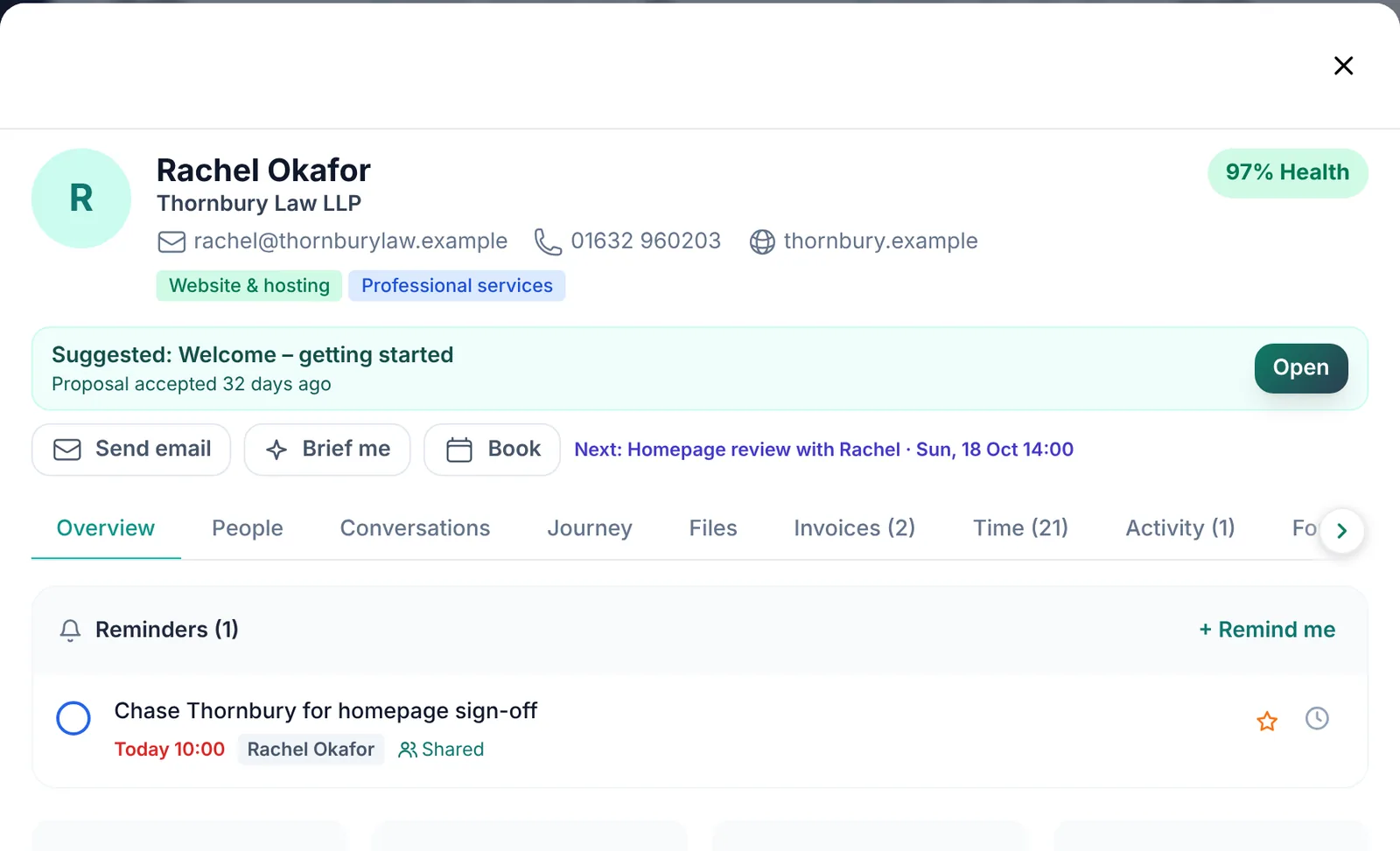Click the Send email button
This screenshot has width=1400, height=851.
point(131,450)
